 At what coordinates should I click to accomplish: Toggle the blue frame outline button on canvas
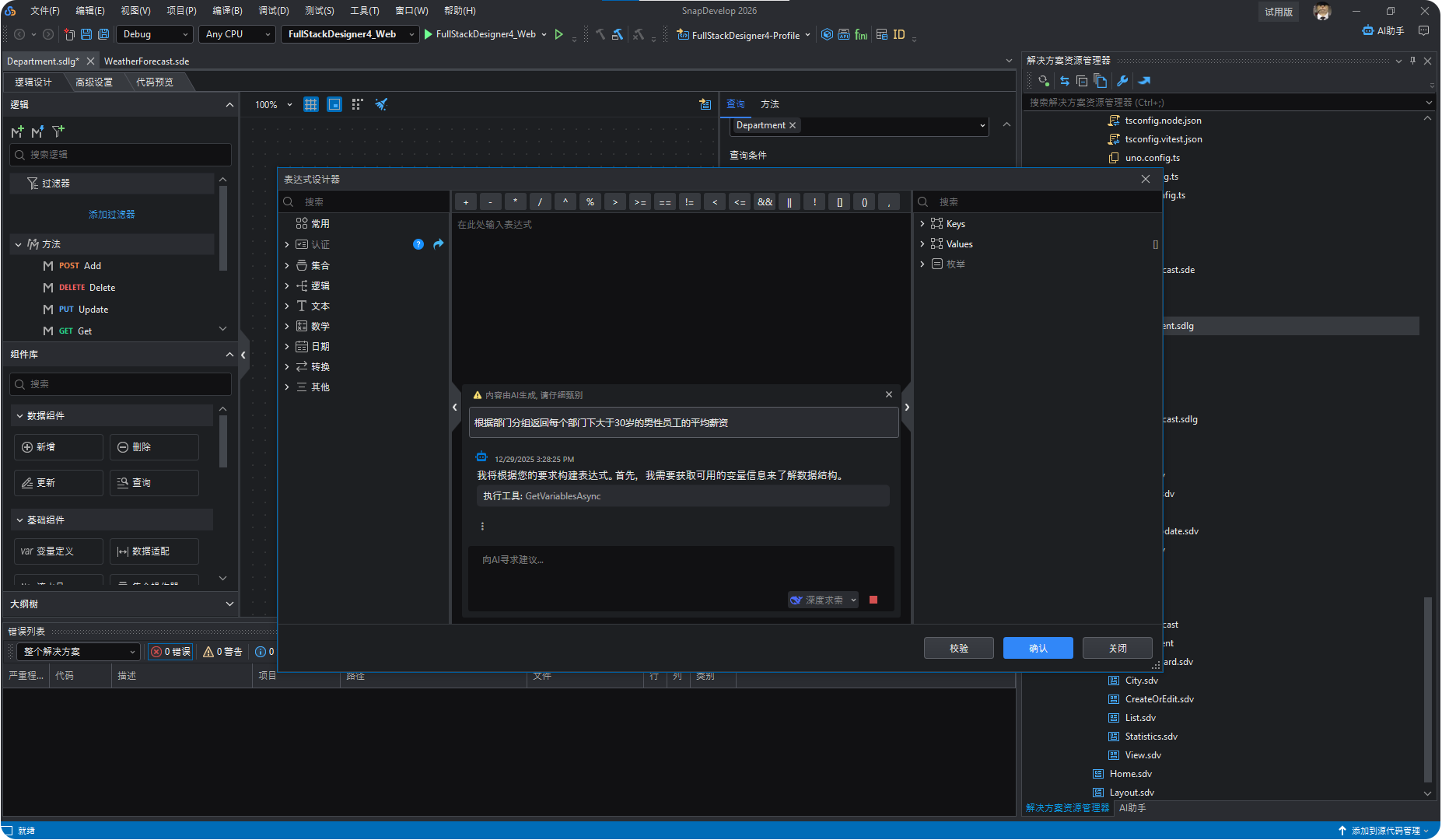pyautogui.click(x=334, y=104)
